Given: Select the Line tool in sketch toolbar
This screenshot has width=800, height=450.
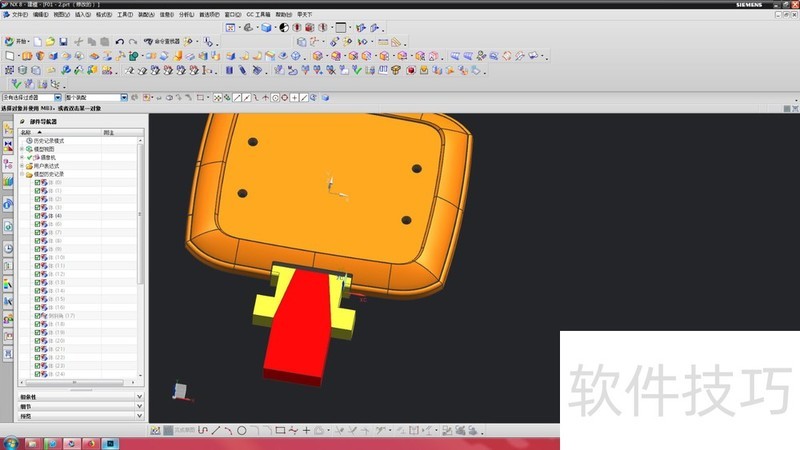Looking at the screenshot, I should (216, 431).
